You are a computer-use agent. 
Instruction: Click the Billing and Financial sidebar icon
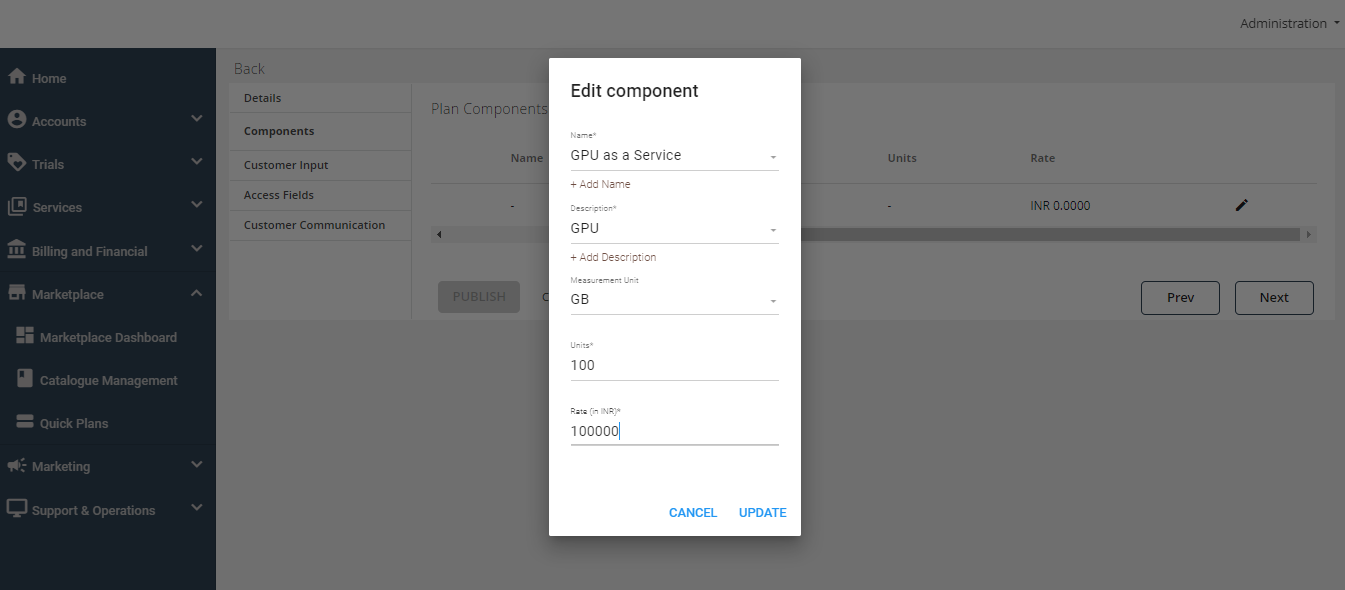[x=17, y=250]
